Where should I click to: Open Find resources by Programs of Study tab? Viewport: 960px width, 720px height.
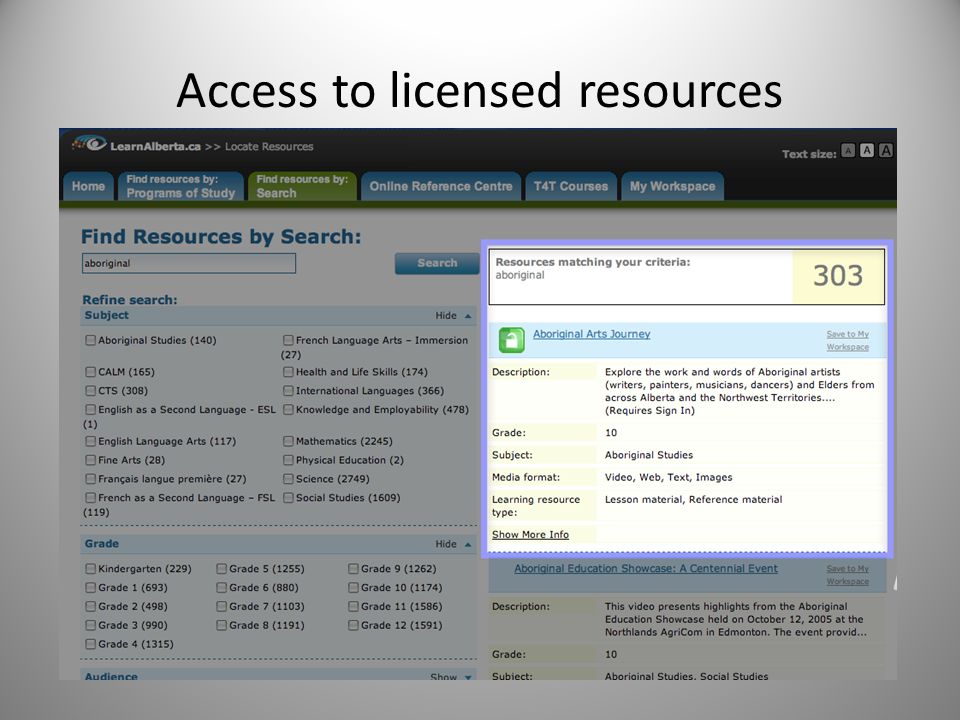[x=181, y=186]
